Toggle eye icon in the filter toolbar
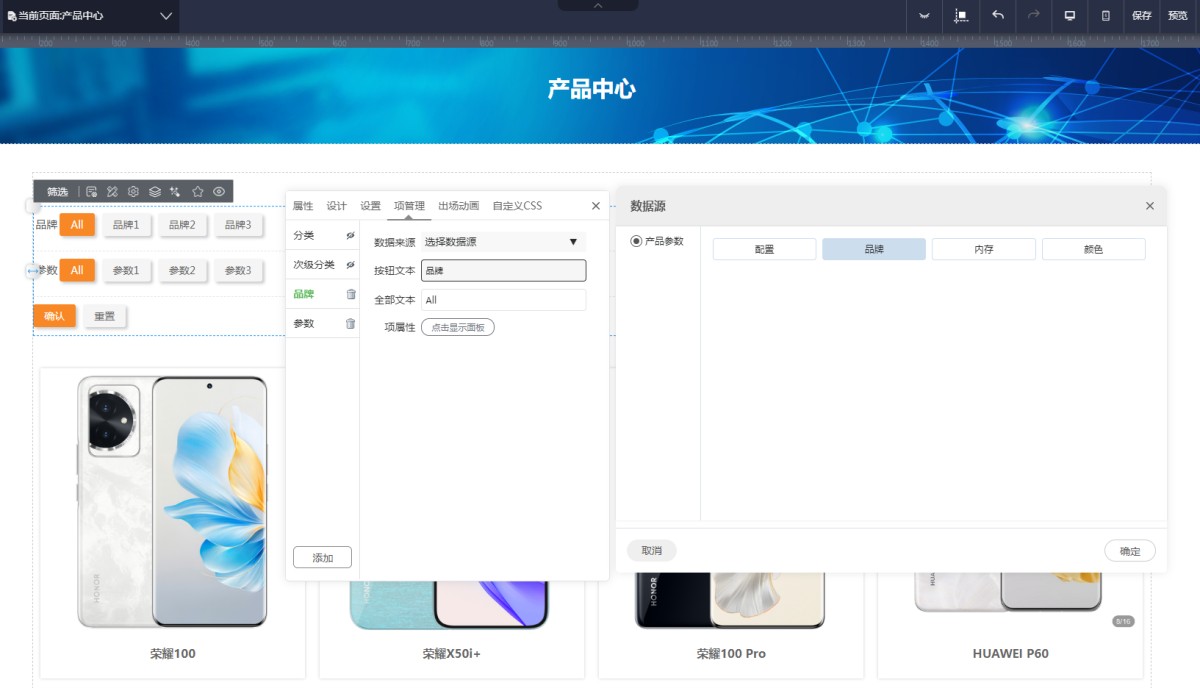Viewport: 1200px width, 688px height. point(219,191)
